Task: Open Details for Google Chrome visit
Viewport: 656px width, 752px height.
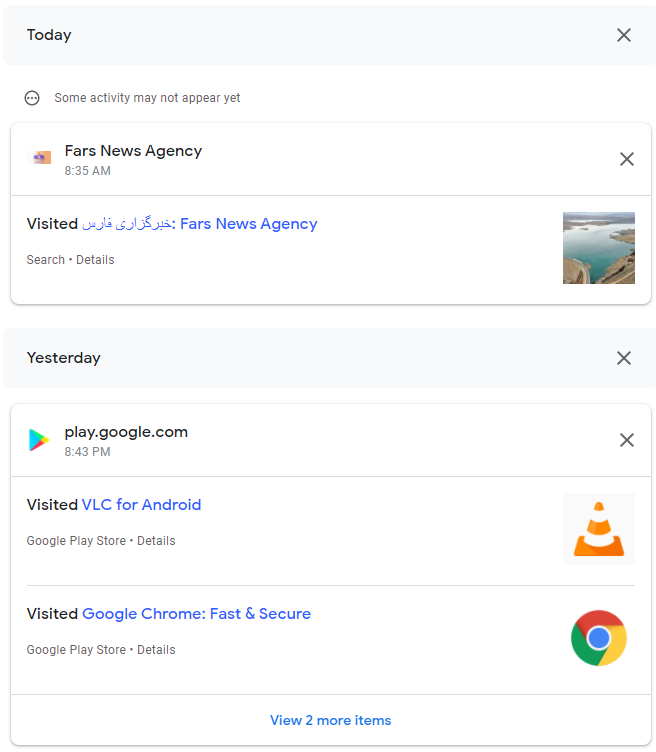Action: pos(156,650)
